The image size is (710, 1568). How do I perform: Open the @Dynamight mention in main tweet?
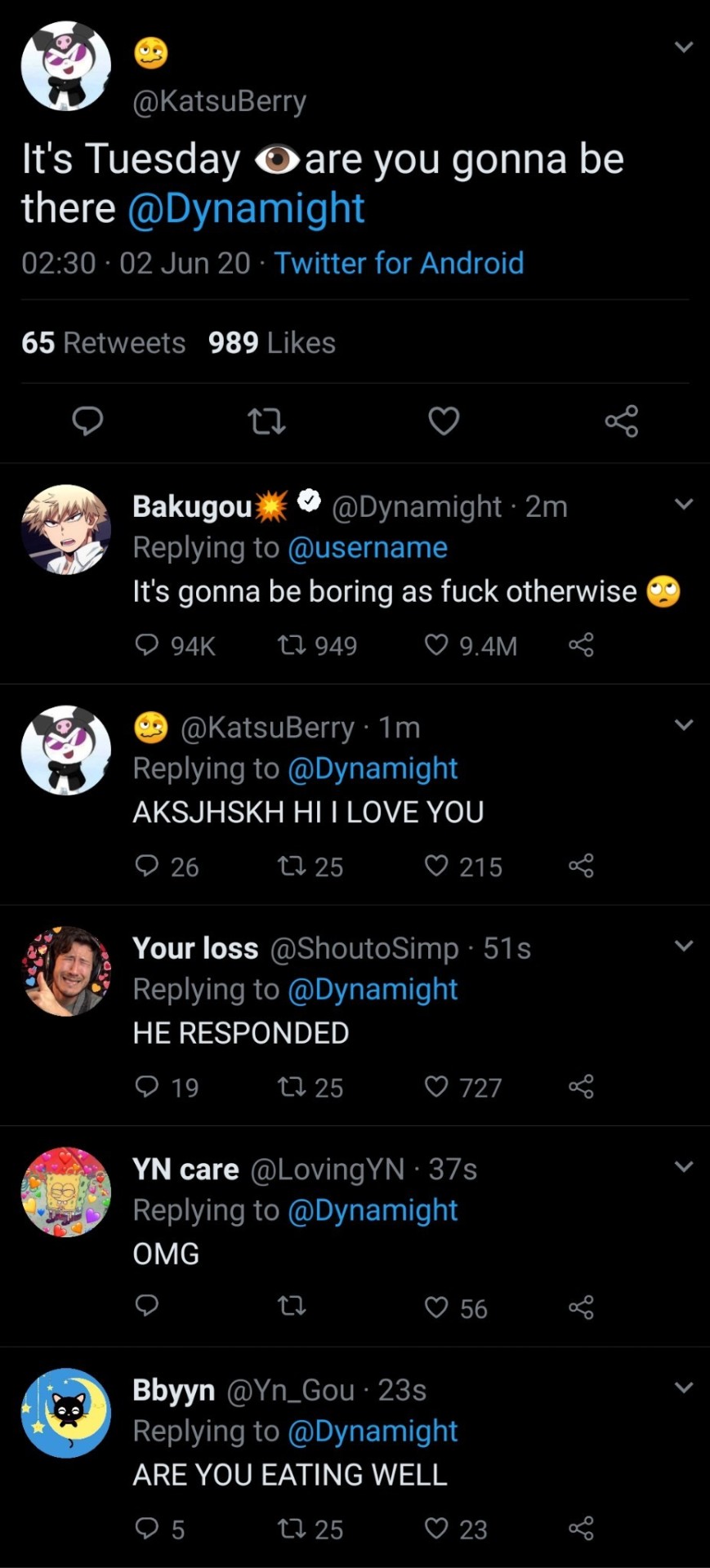click(x=246, y=208)
